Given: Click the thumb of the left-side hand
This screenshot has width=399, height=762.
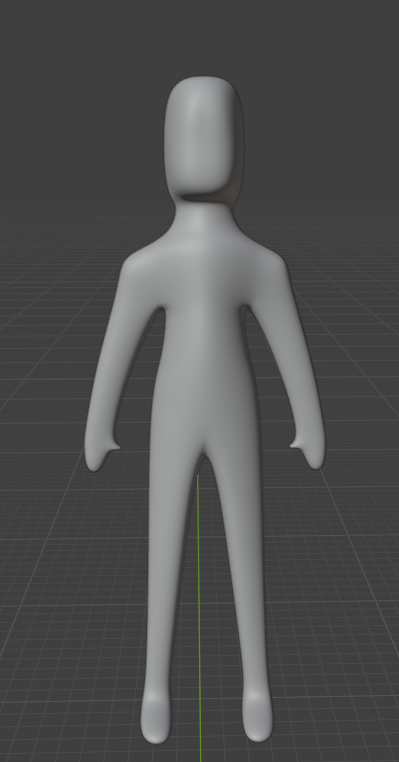Looking at the screenshot, I should point(115,445).
